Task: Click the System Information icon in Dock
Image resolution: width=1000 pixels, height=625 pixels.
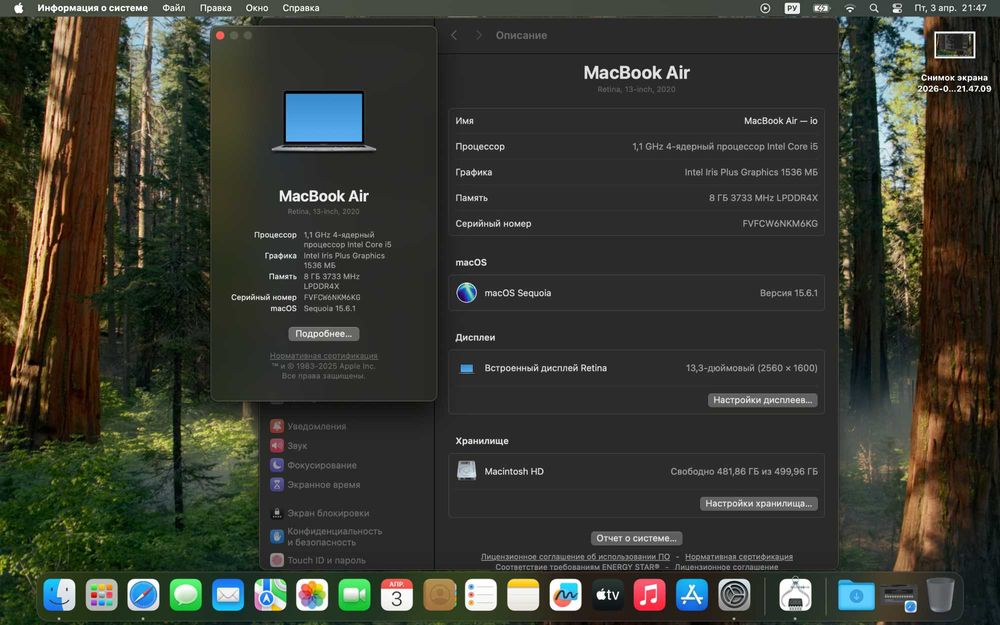Action: coord(795,596)
